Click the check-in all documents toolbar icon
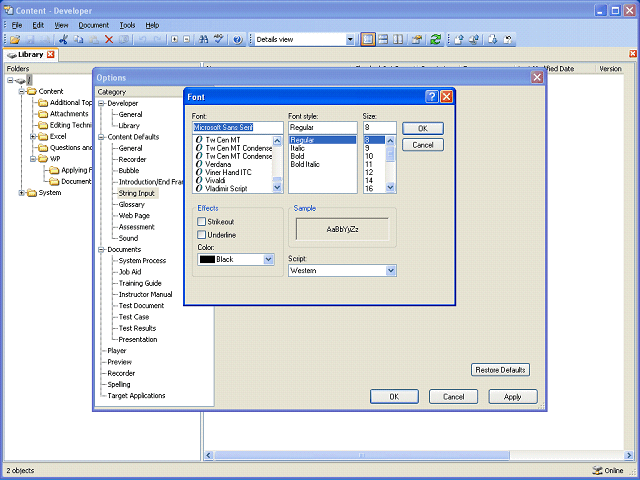 point(474,40)
